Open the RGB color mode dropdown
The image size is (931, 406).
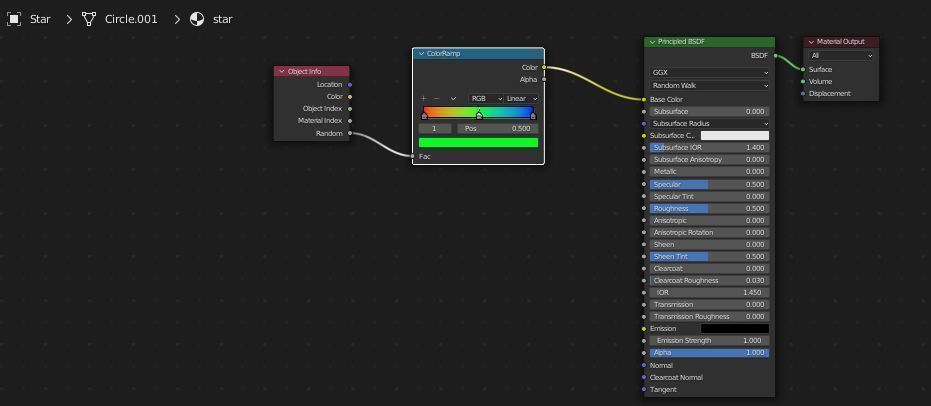click(486, 99)
